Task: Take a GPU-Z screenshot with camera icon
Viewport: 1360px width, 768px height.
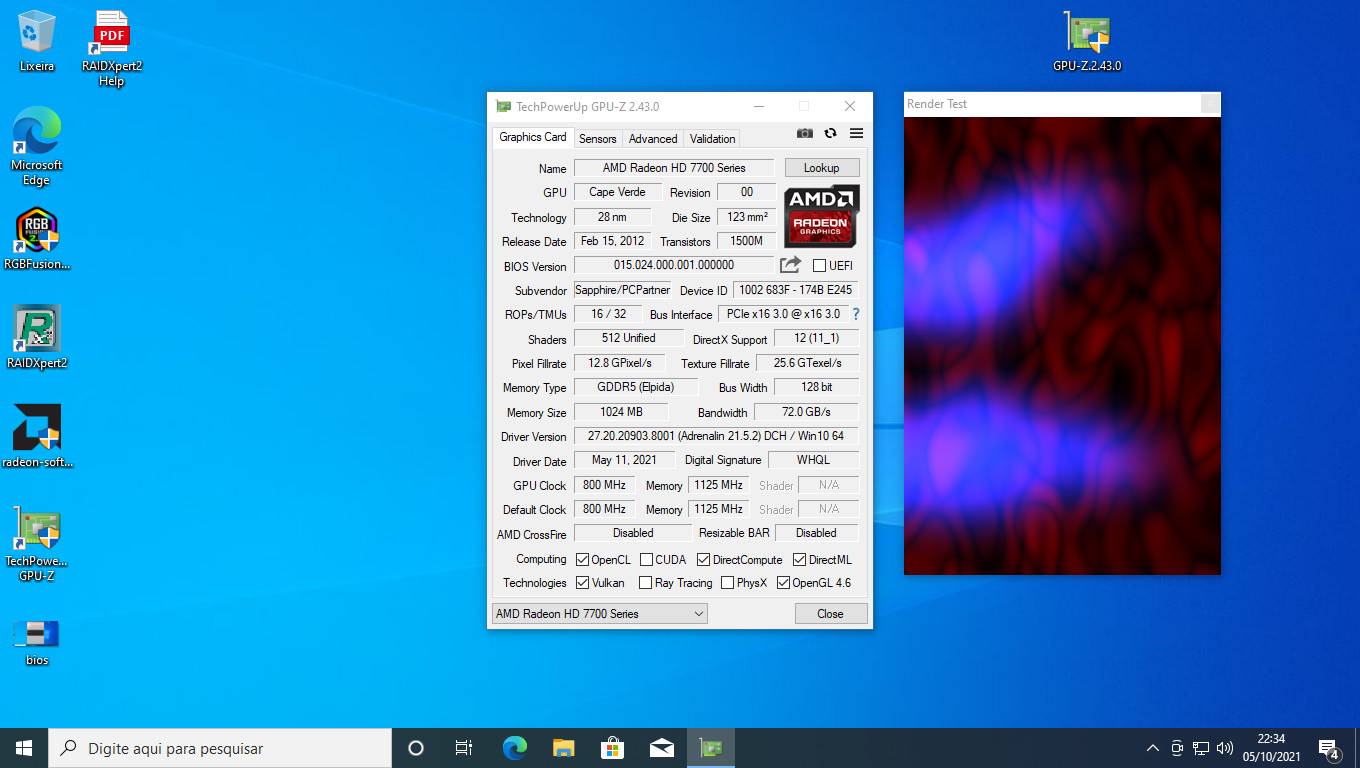Action: click(805, 133)
